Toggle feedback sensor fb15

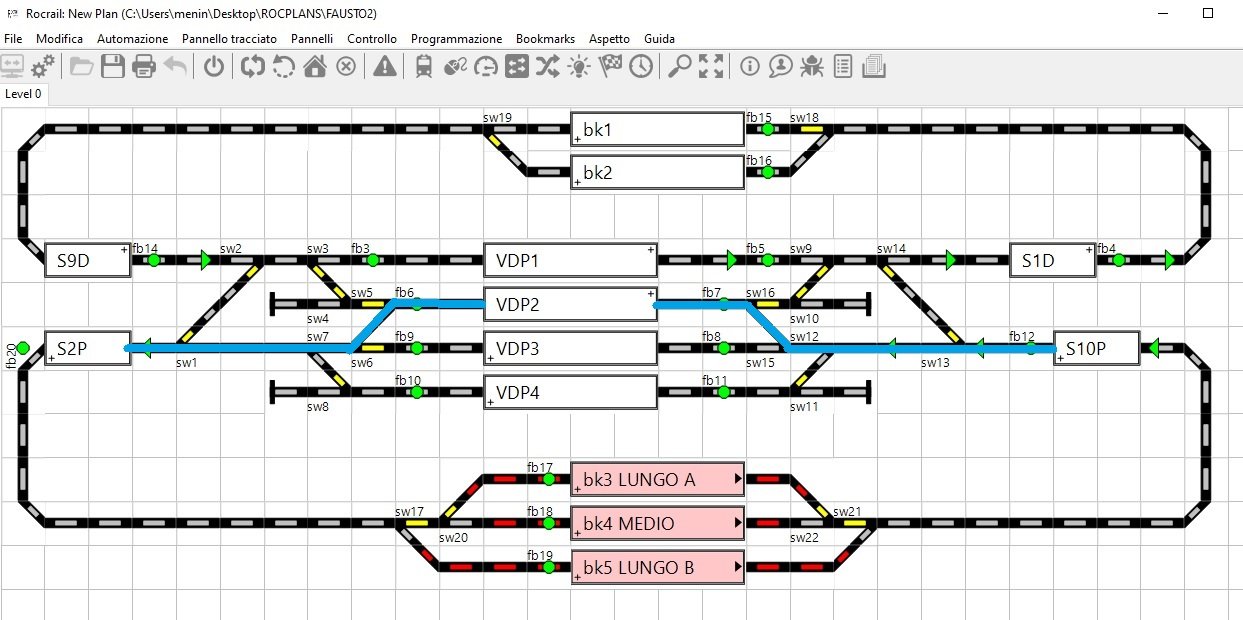[767, 129]
